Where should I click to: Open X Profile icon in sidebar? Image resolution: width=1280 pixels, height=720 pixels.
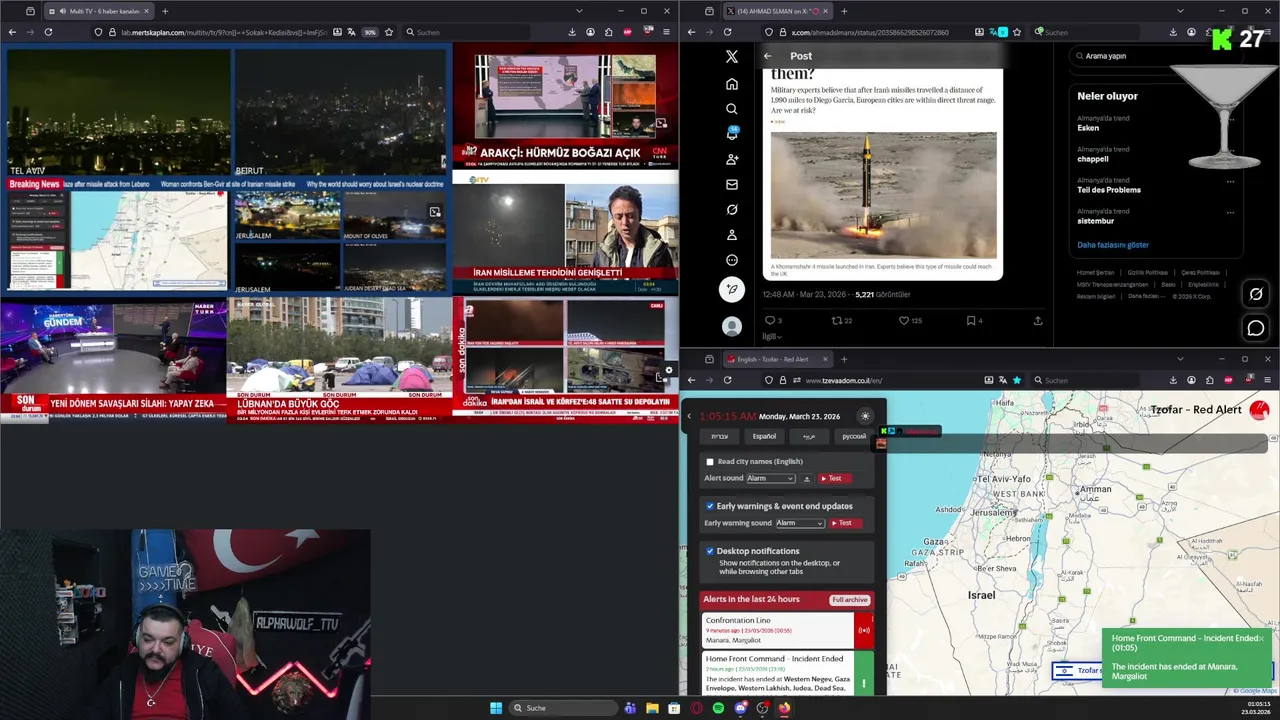(x=732, y=235)
